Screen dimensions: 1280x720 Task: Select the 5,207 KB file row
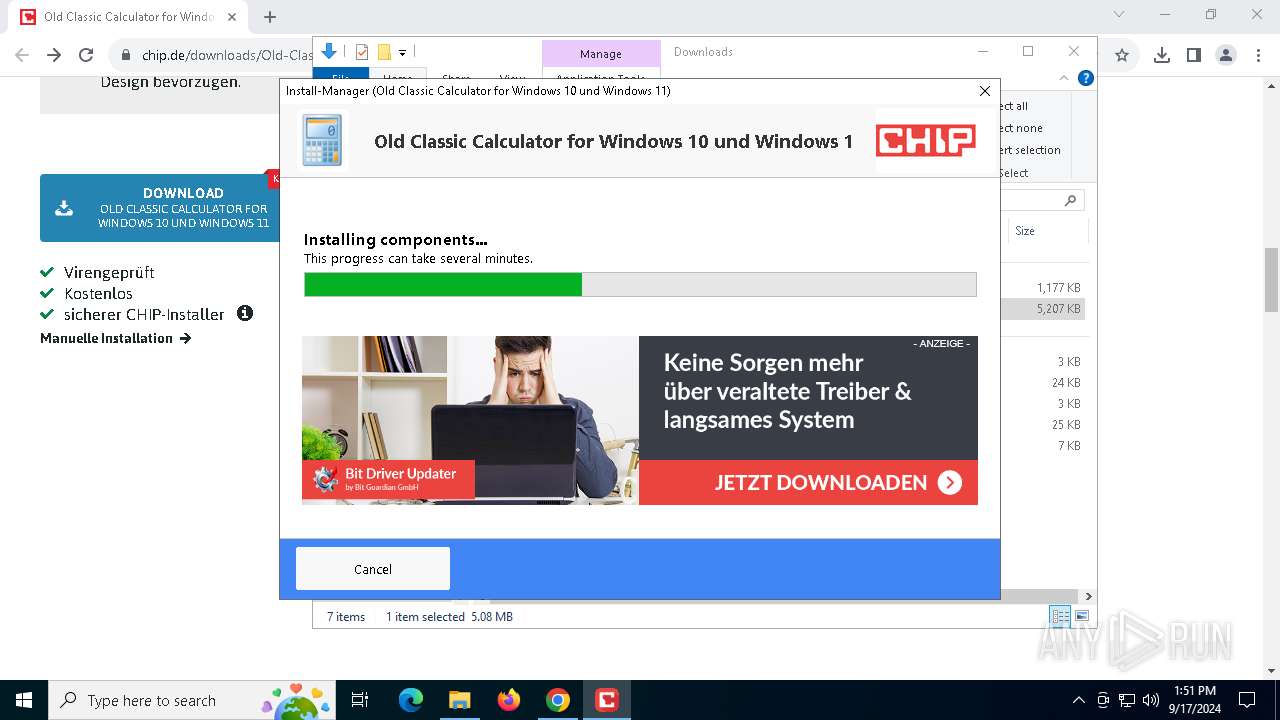pos(1043,309)
